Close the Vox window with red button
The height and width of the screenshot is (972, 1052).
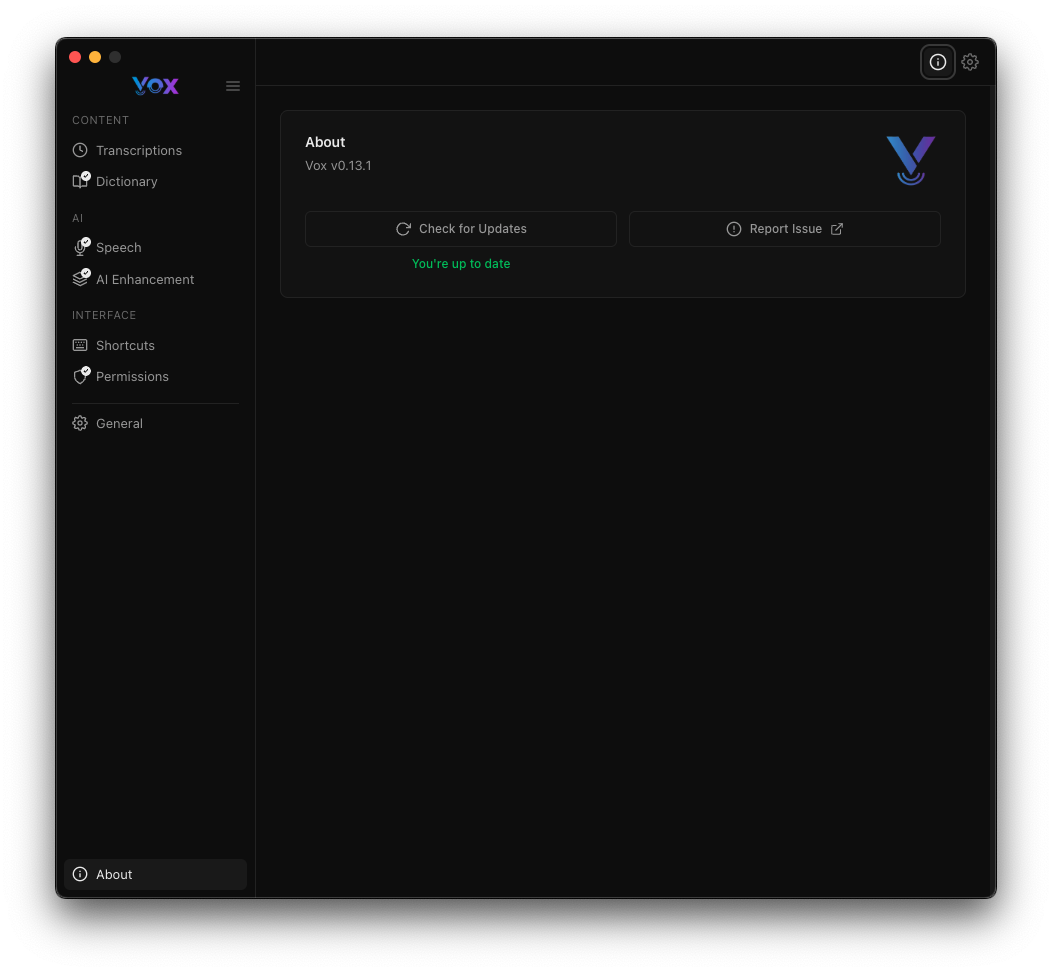click(x=75, y=57)
